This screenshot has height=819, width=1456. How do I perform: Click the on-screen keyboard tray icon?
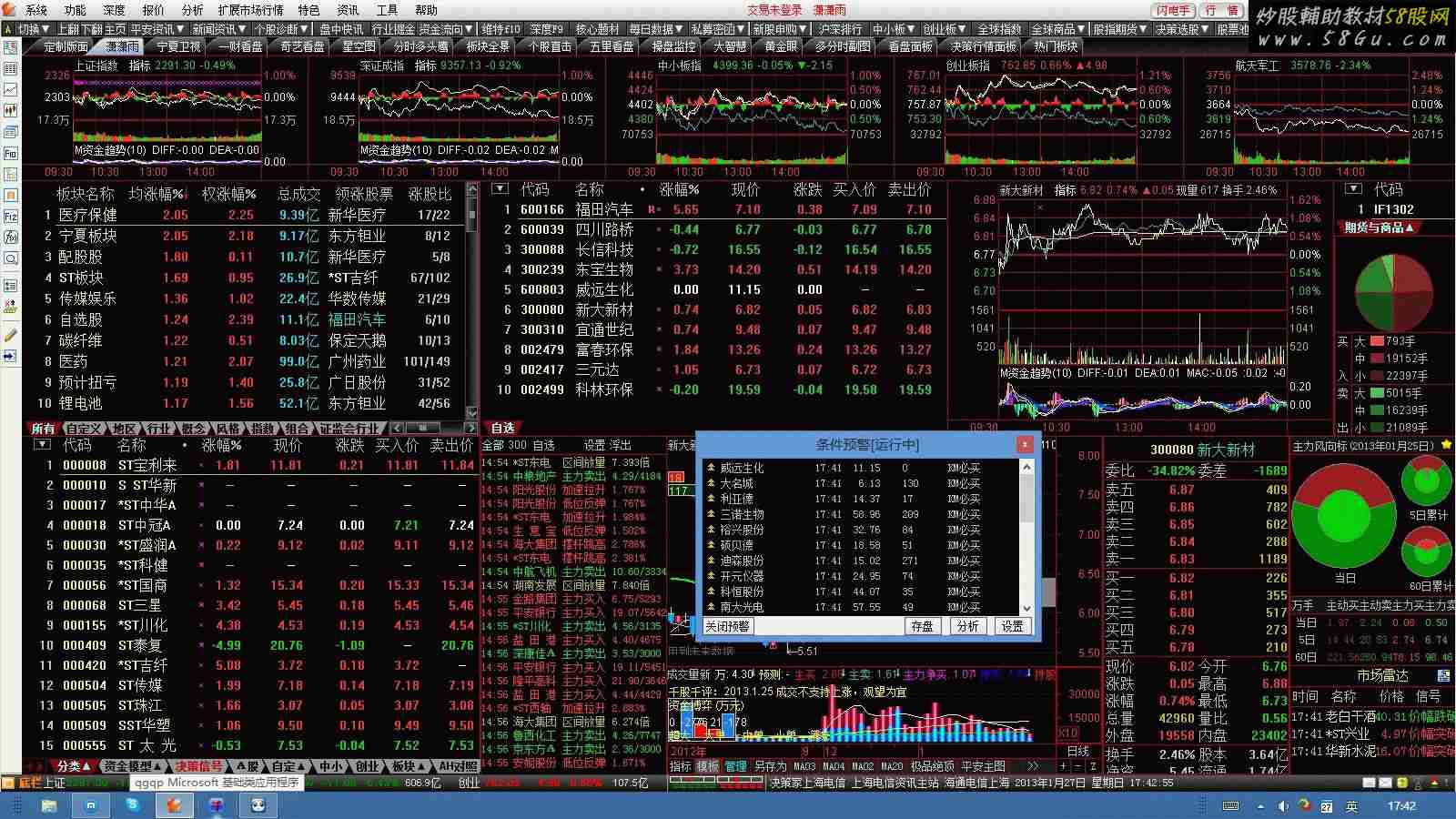coord(1231,806)
